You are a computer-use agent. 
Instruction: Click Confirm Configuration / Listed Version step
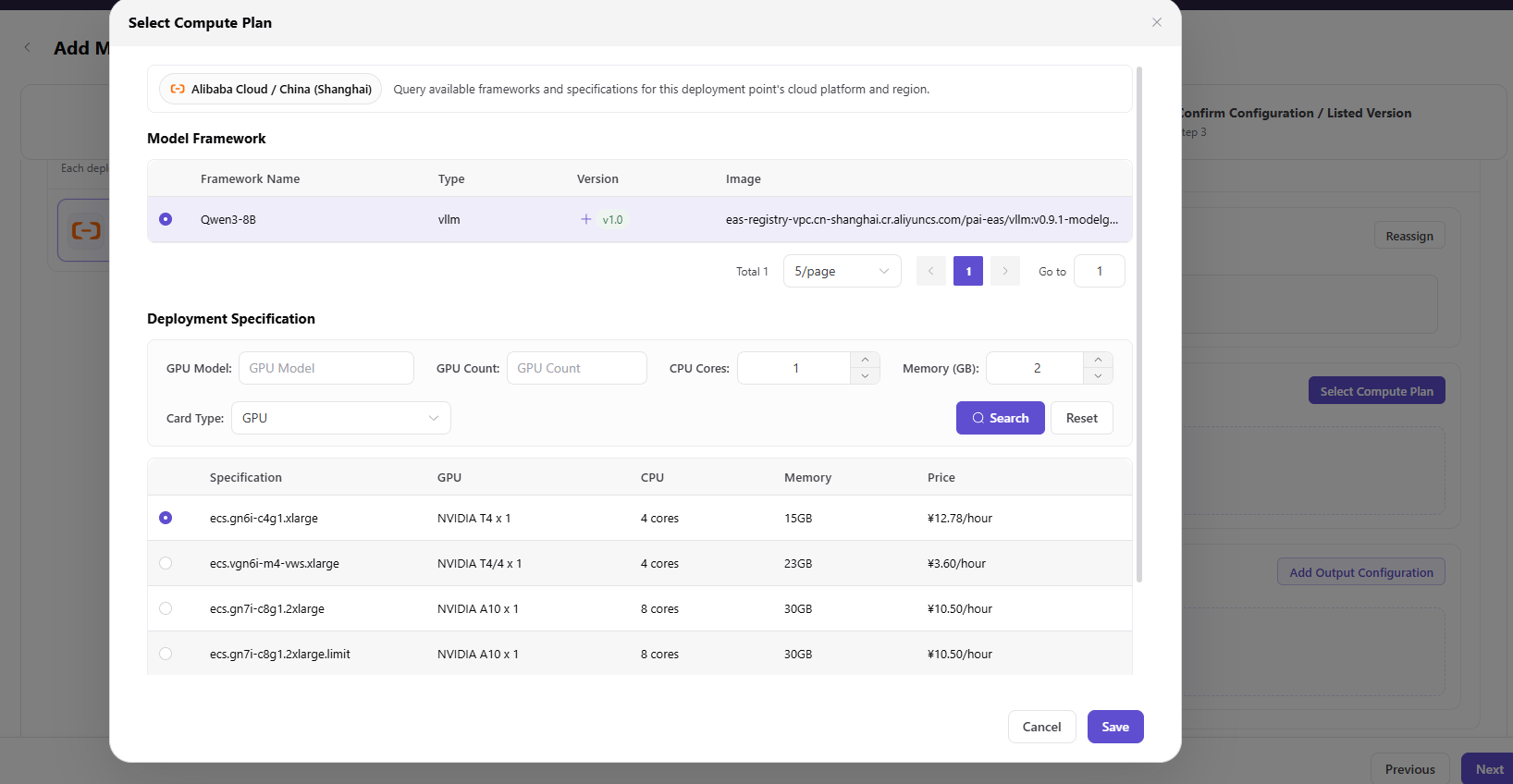pos(1296,113)
